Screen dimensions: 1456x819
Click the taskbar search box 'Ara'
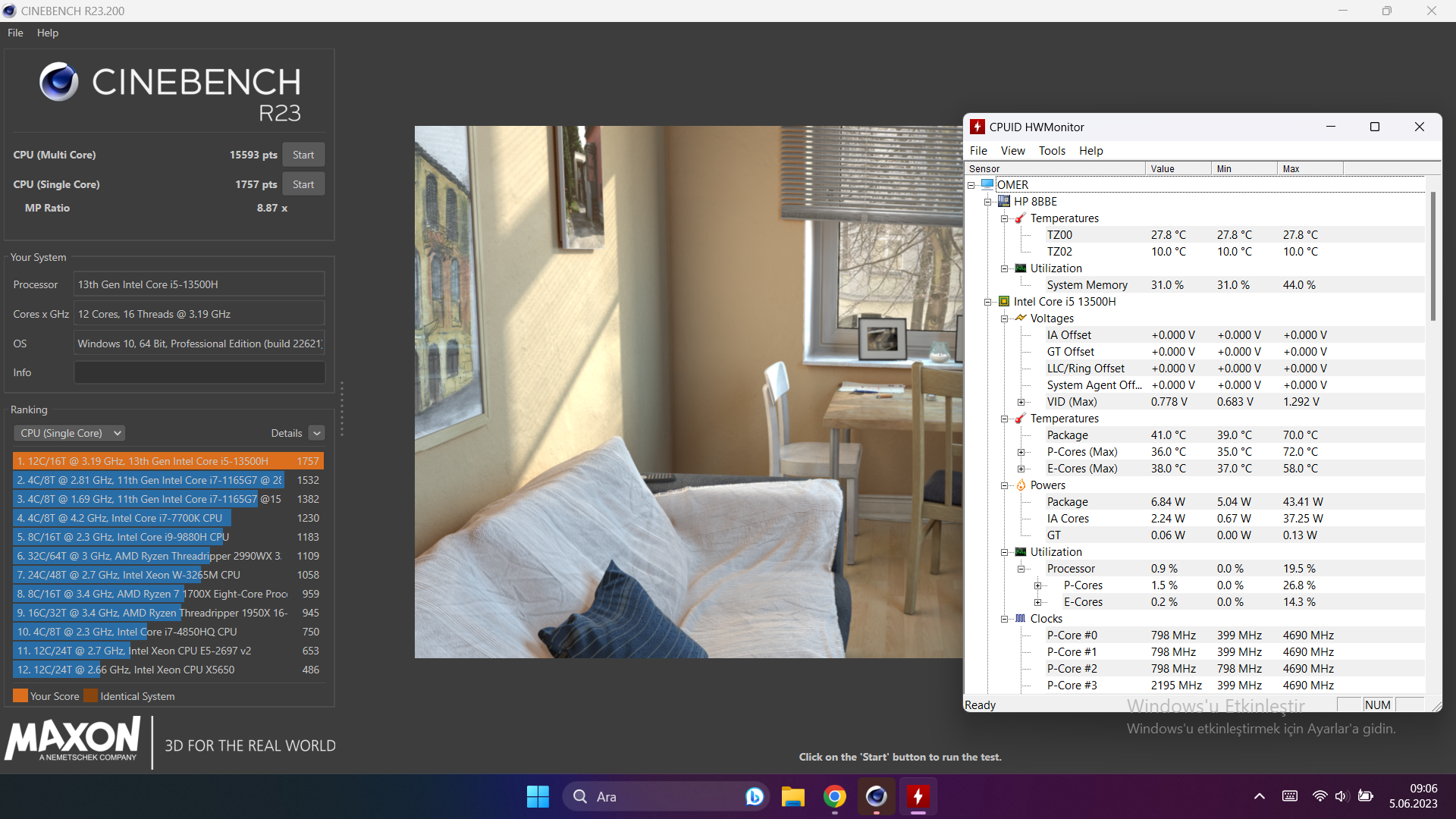tap(666, 796)
